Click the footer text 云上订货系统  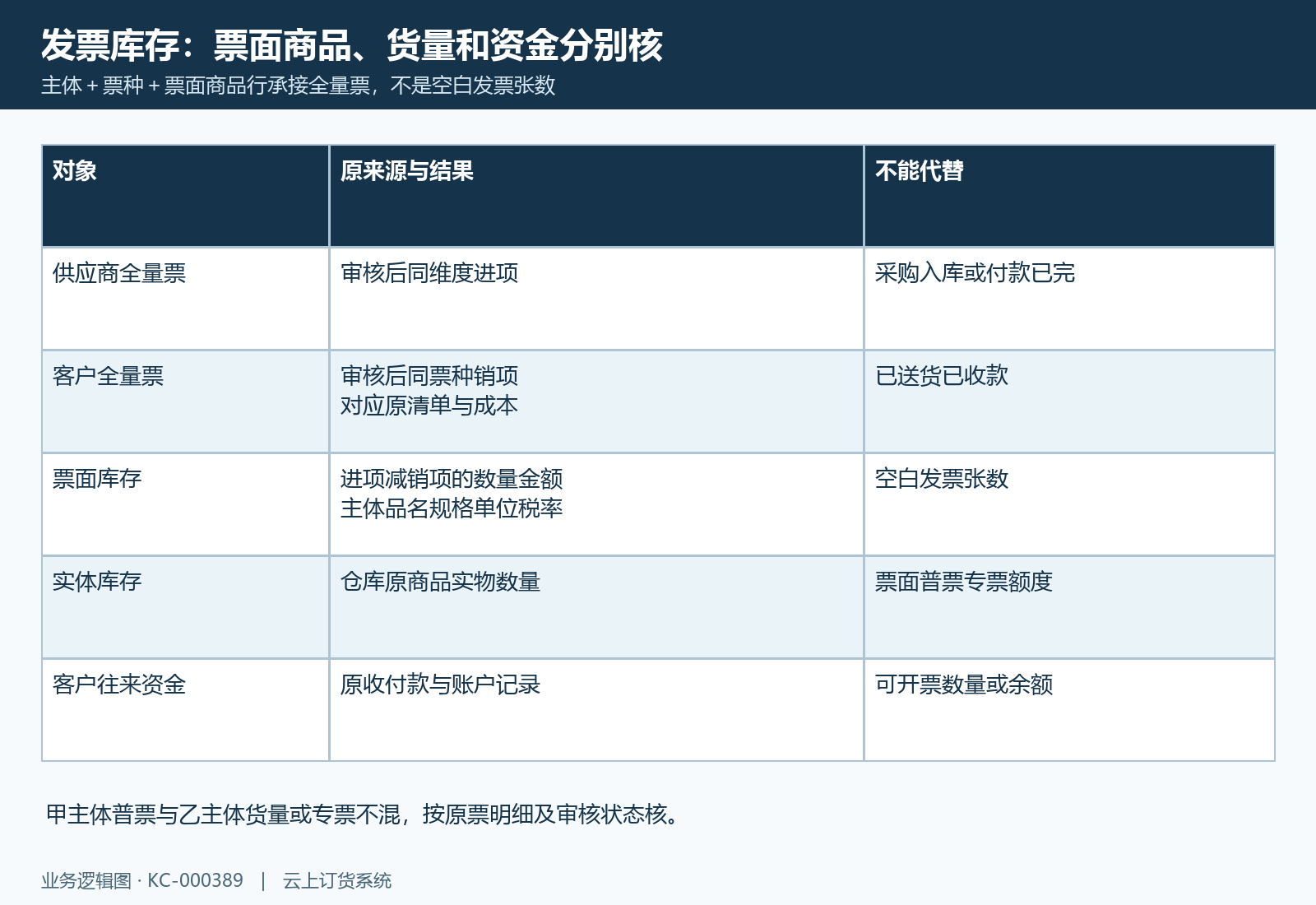[337, 880]
